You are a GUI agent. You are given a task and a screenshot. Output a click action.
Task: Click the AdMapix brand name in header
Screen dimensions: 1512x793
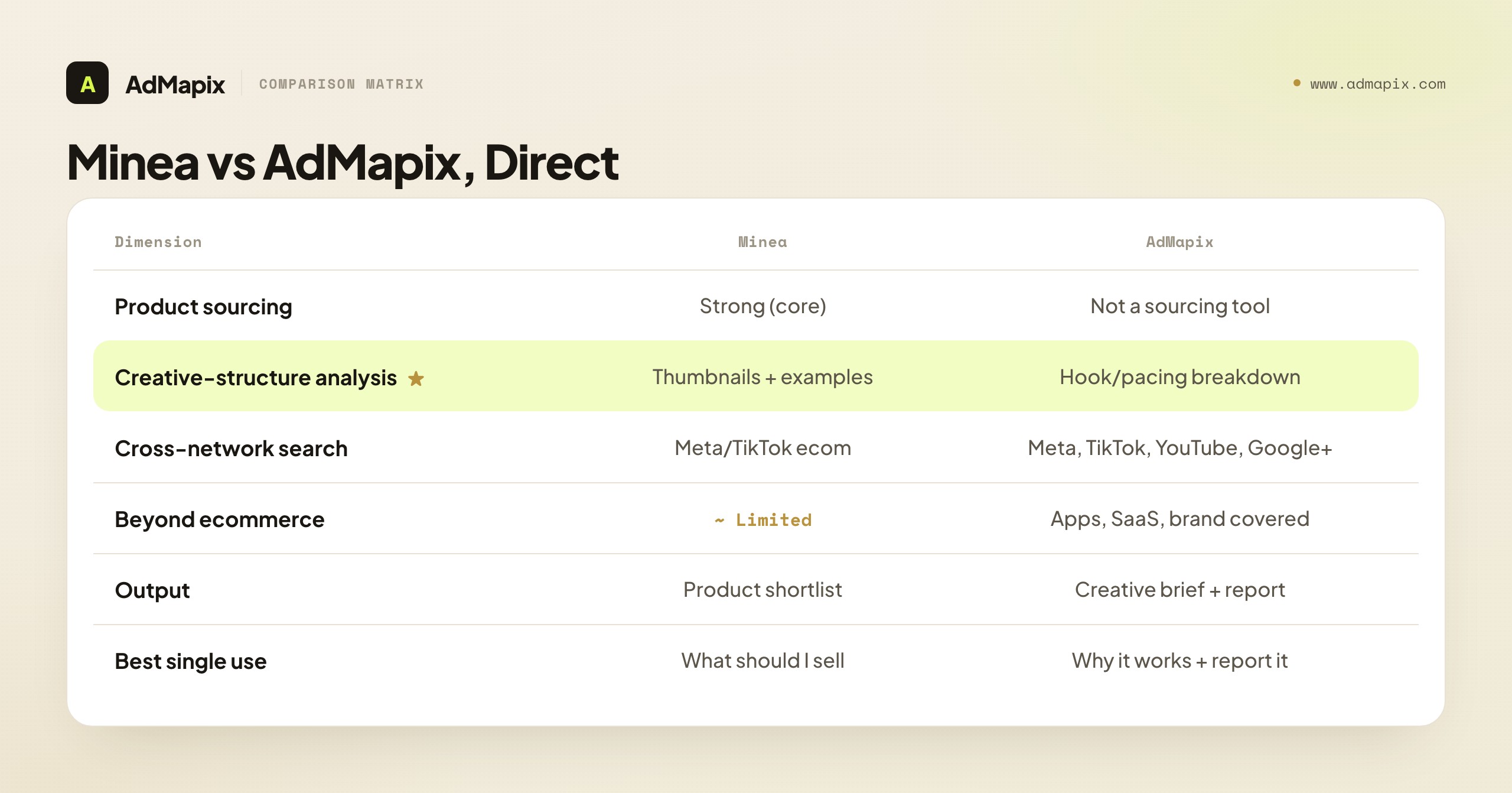point(175,84)
